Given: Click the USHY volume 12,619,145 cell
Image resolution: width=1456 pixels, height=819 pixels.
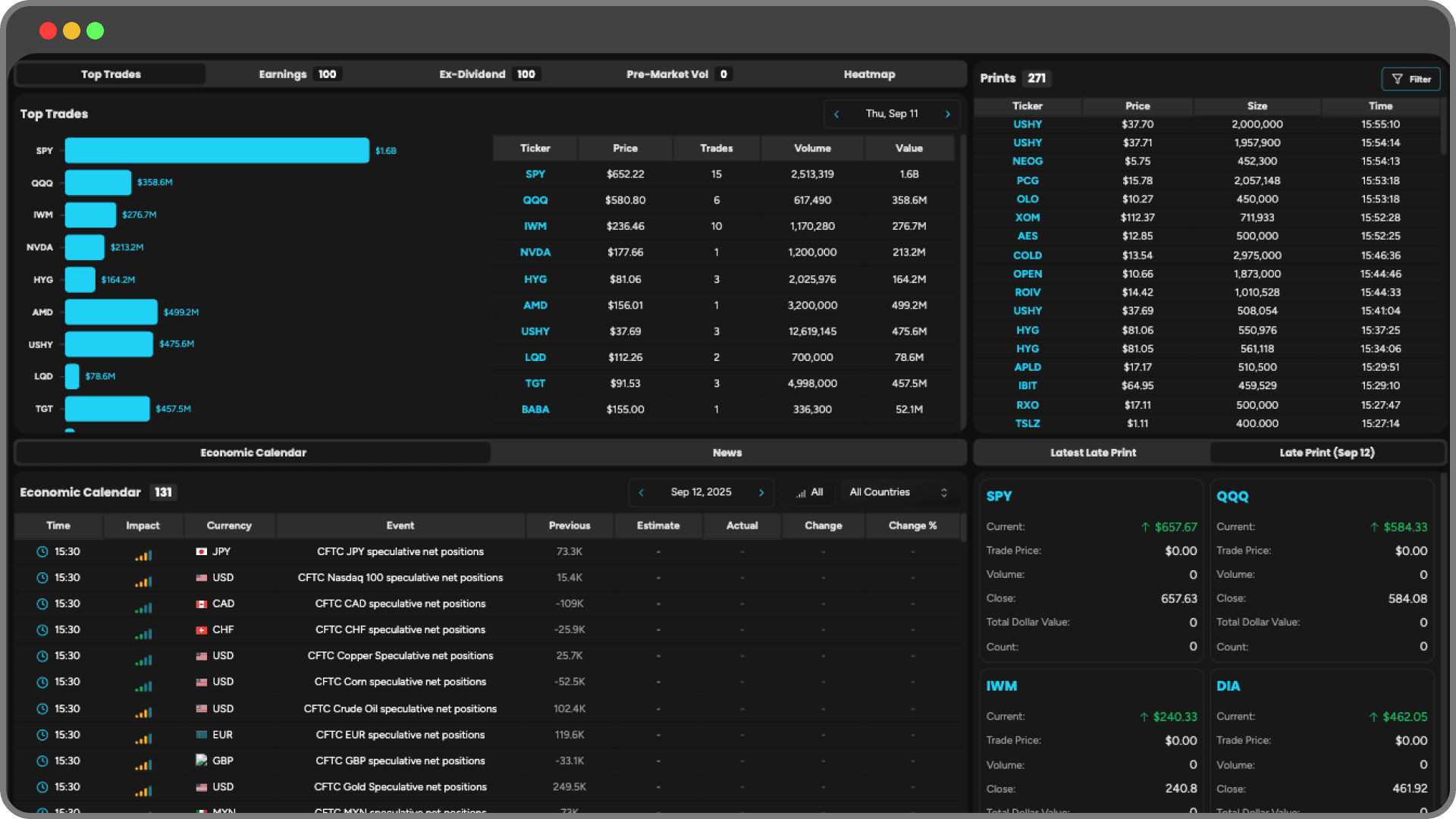Looking at the screenshot, I should (x=812, y=331).
